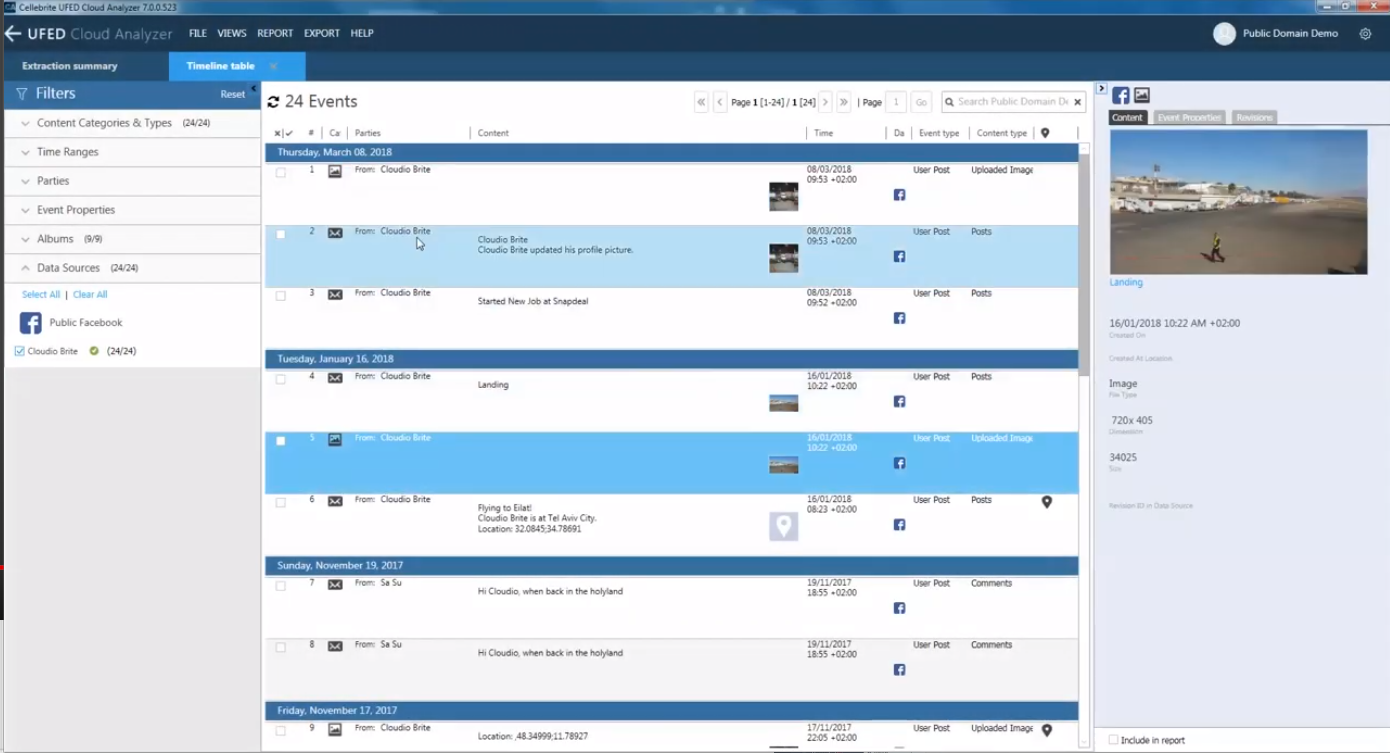The image size is (1390, 753).
Task: Switch to the Extraction summary tab
Action: click(70, 66)
